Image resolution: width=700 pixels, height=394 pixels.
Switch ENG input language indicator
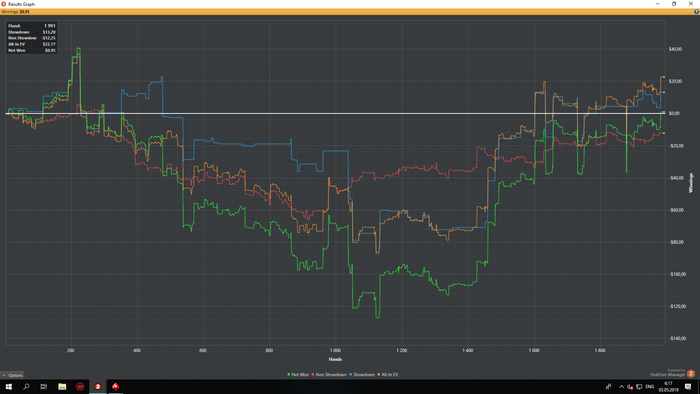tap(650, 386)
